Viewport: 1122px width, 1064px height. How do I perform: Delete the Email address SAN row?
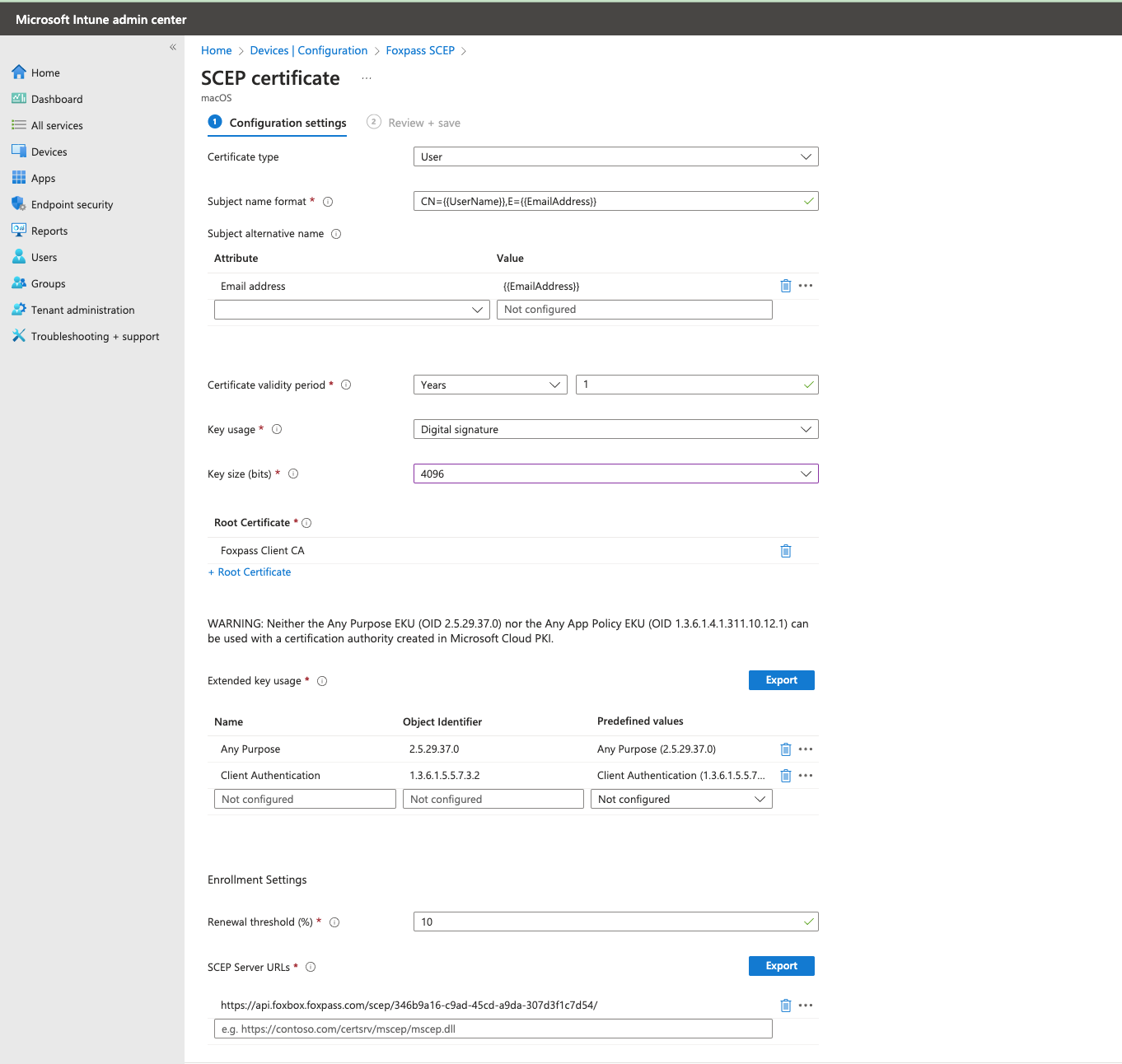pyautogui.click(x=786, y=286)
